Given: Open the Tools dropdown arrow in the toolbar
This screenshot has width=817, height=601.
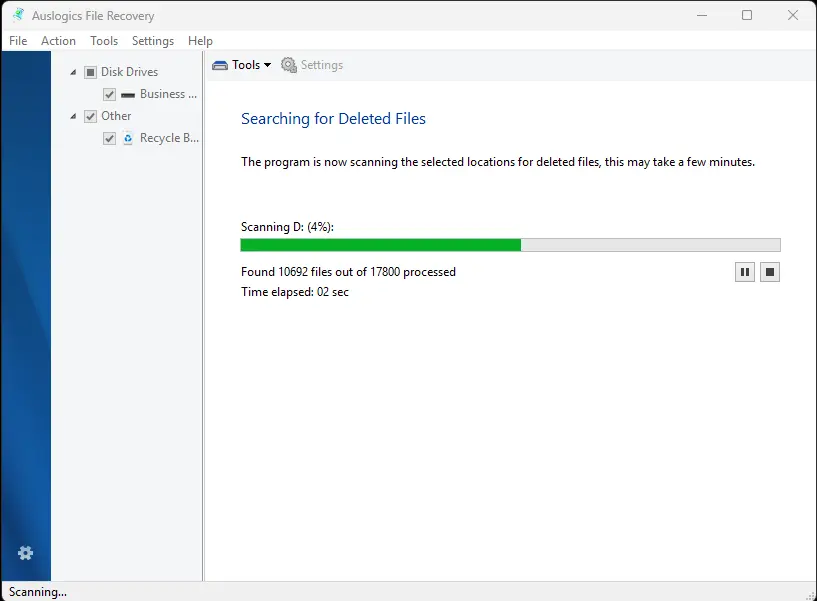Looking at the screenshot, I should pos(267,65).
